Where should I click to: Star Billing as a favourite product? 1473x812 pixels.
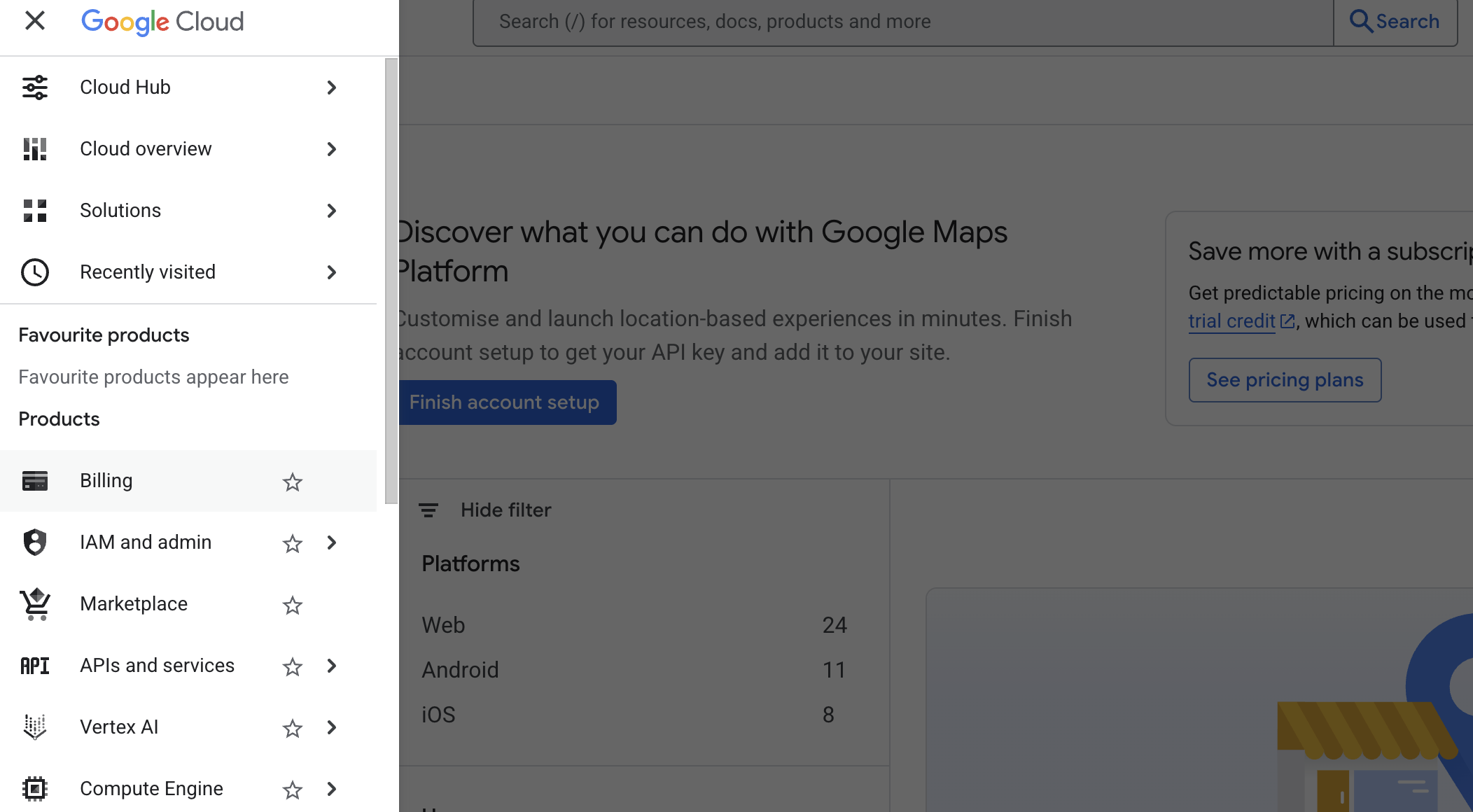pyautogui.click(x=293, y=482)
